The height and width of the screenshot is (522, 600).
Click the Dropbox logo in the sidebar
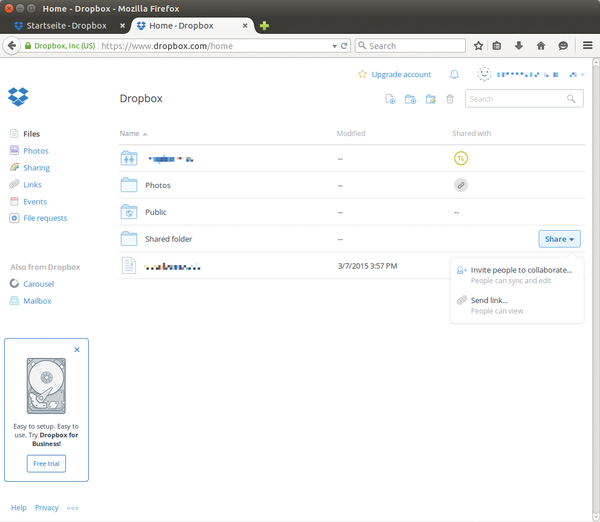tap(18, 97)
